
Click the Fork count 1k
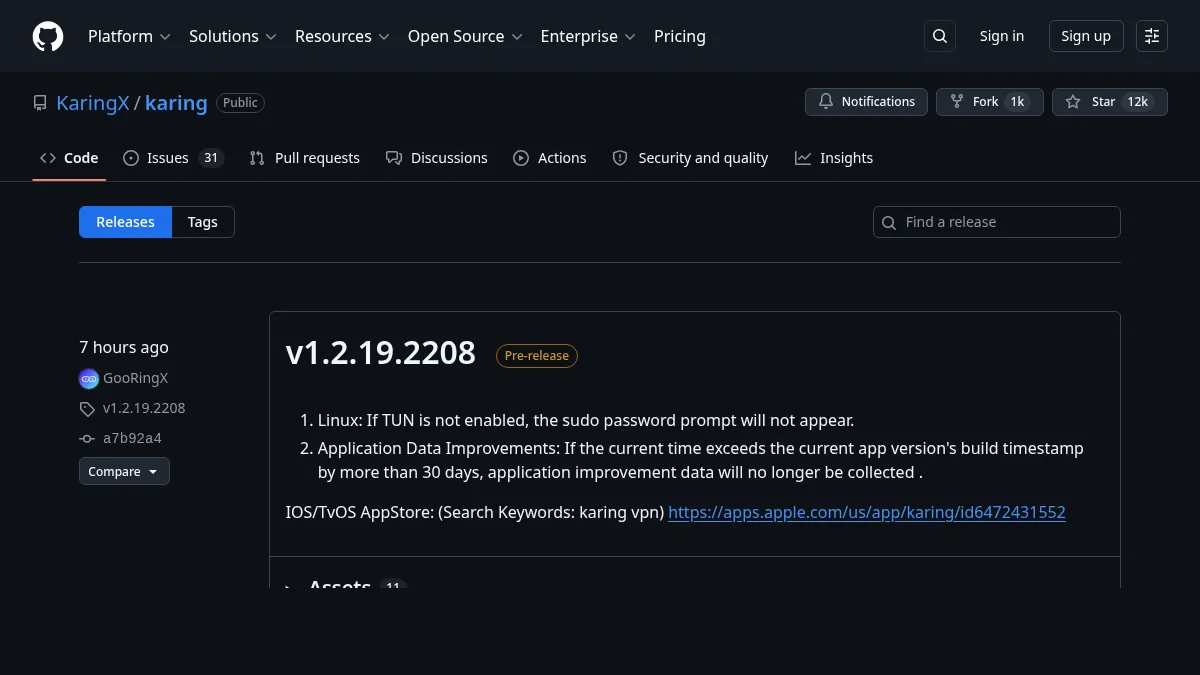pyautogui.click(x=1017, y=102)
